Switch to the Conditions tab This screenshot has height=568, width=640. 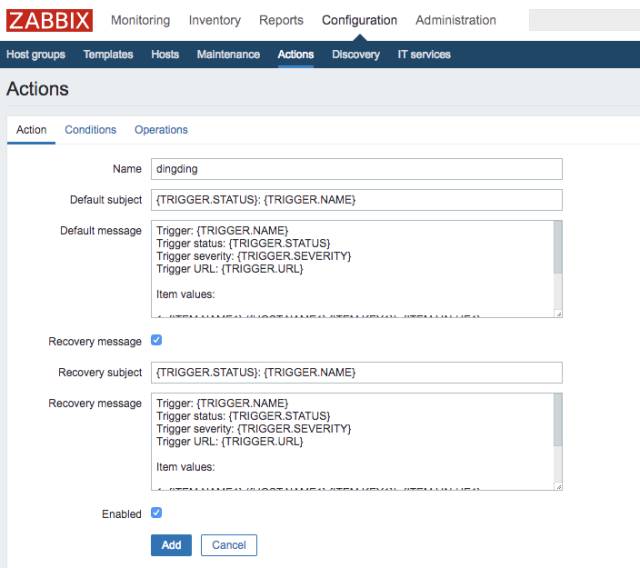point(91,130)
